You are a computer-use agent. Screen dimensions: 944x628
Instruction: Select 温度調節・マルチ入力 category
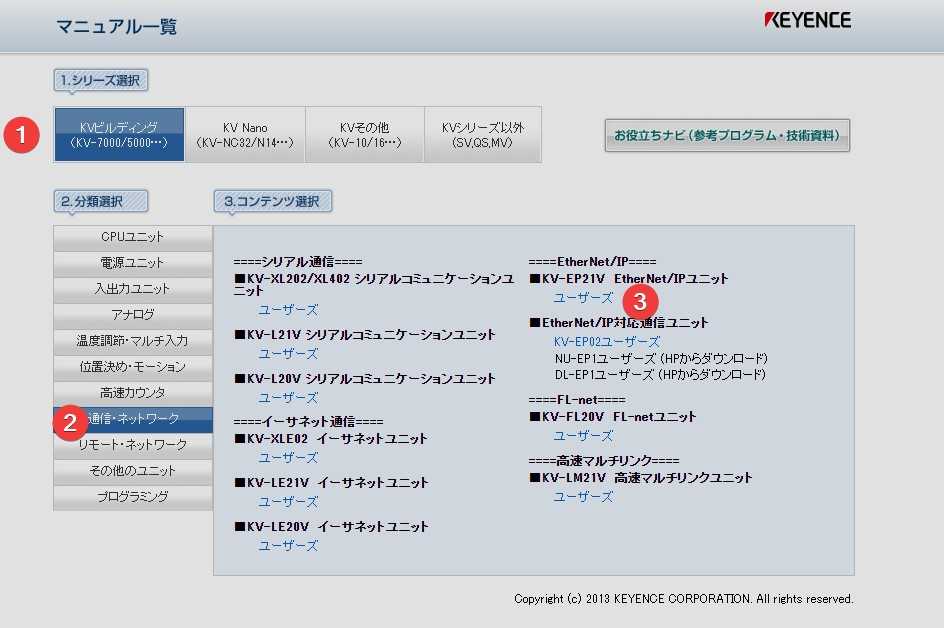(x=133, y=341)
